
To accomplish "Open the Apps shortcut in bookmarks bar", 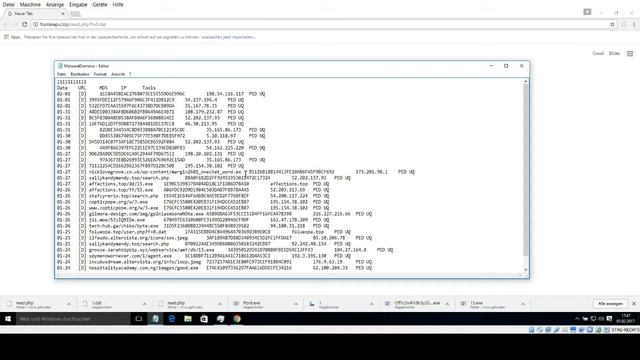I will pos(12,37).
